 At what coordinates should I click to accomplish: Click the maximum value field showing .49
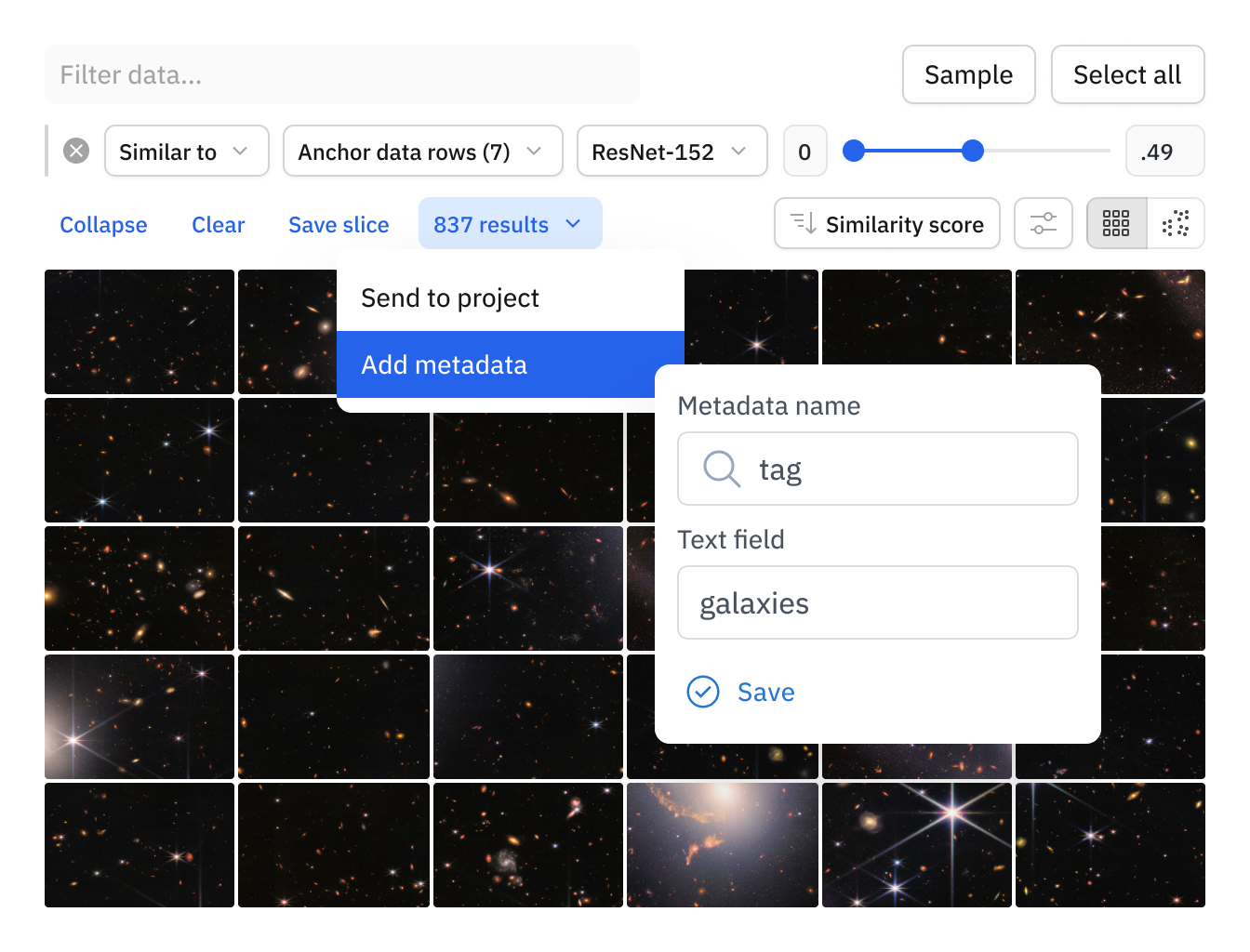click(1165, 151)
